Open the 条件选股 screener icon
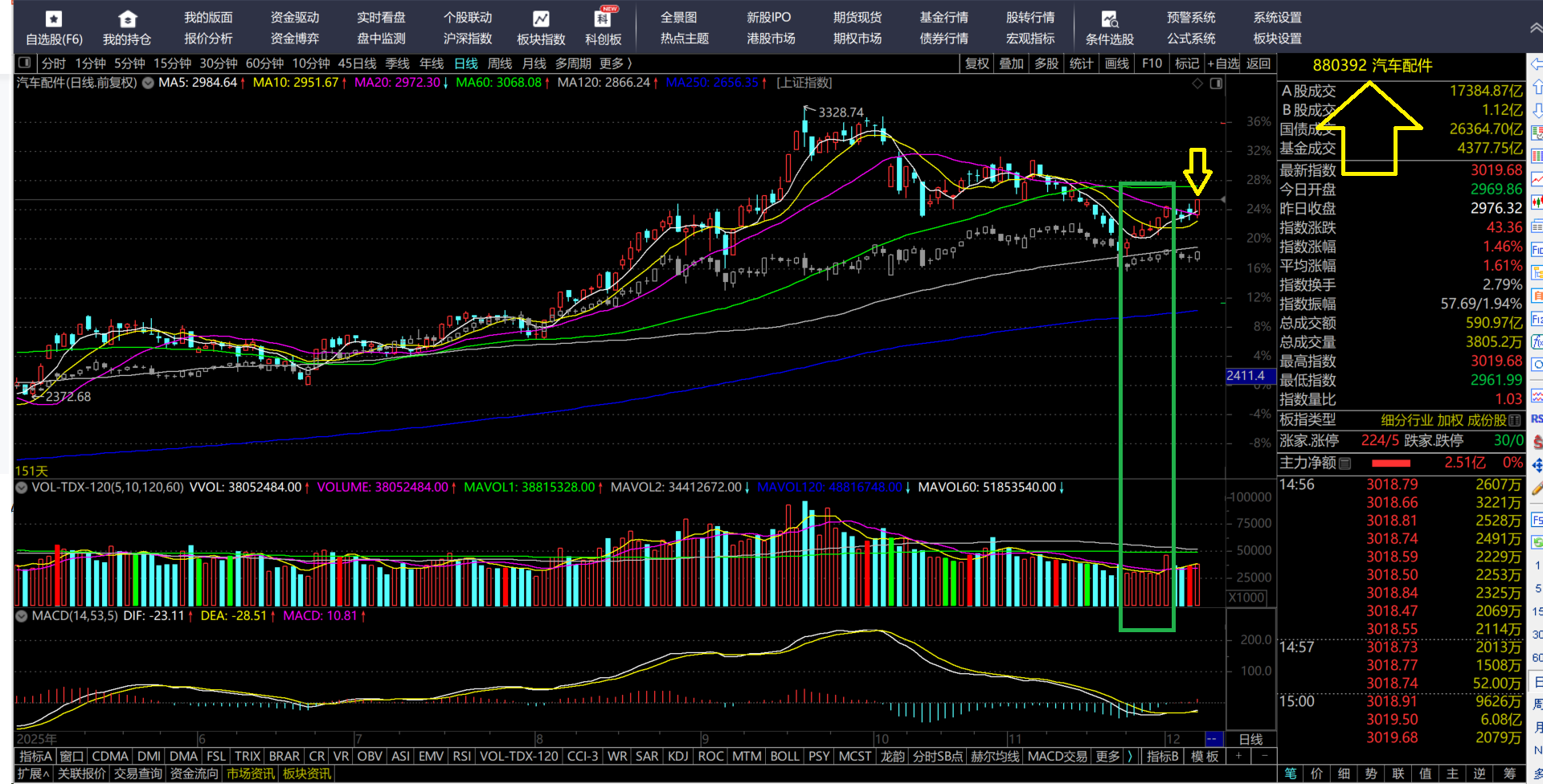1543x784 pixels. (1109, 18)
